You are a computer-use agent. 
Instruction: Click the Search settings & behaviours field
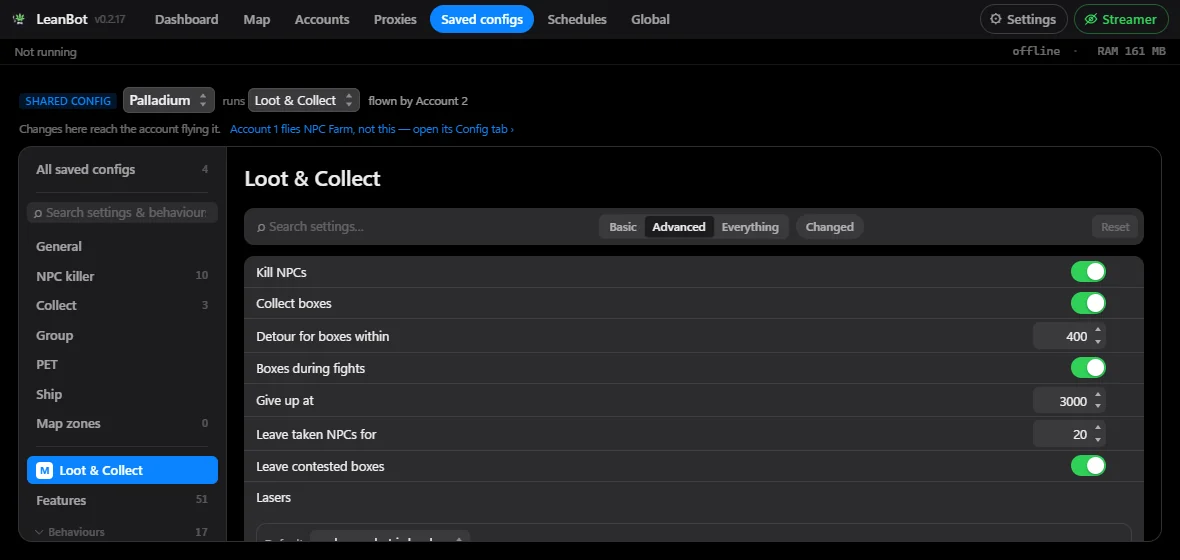[x=123, y=213]
